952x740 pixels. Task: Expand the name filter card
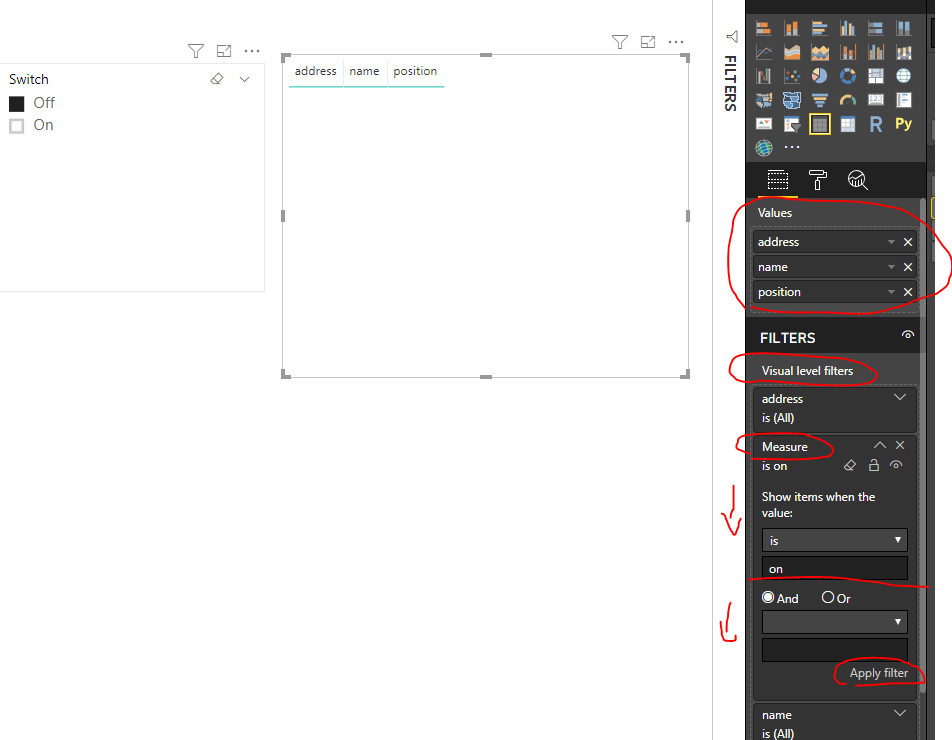(900, 713)
